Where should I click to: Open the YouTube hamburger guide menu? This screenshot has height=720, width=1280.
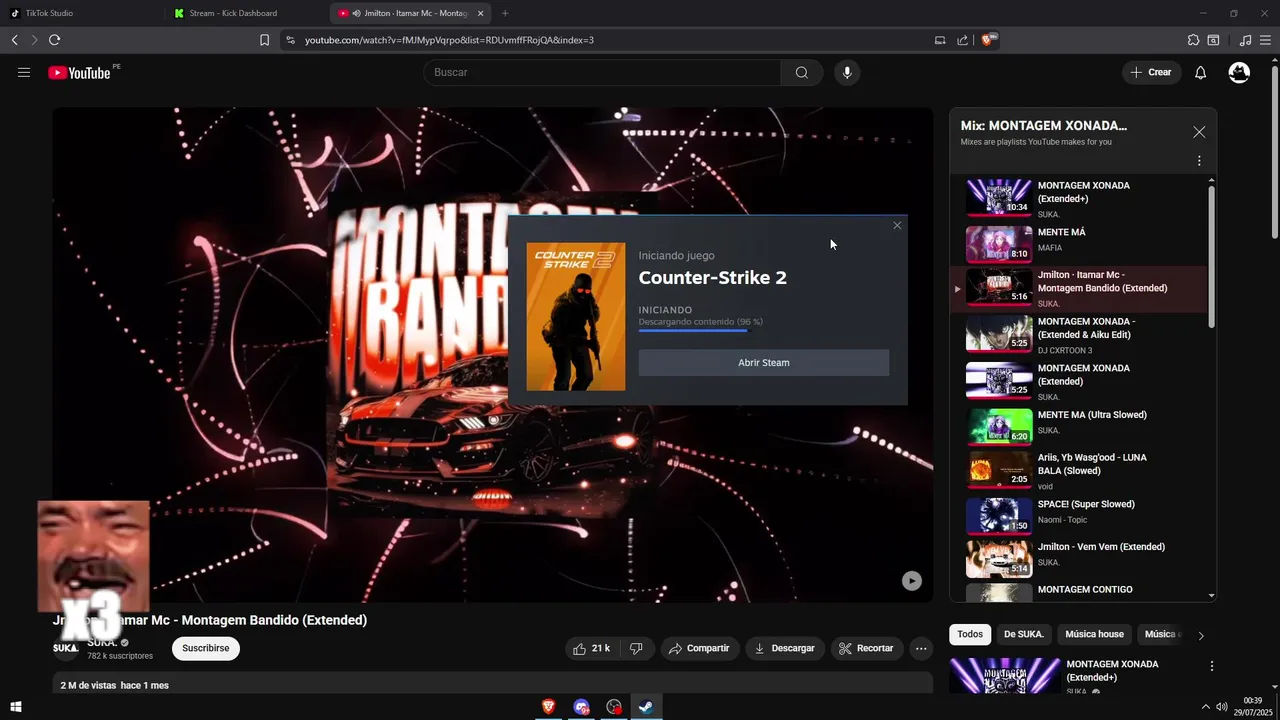pos(24,72)
